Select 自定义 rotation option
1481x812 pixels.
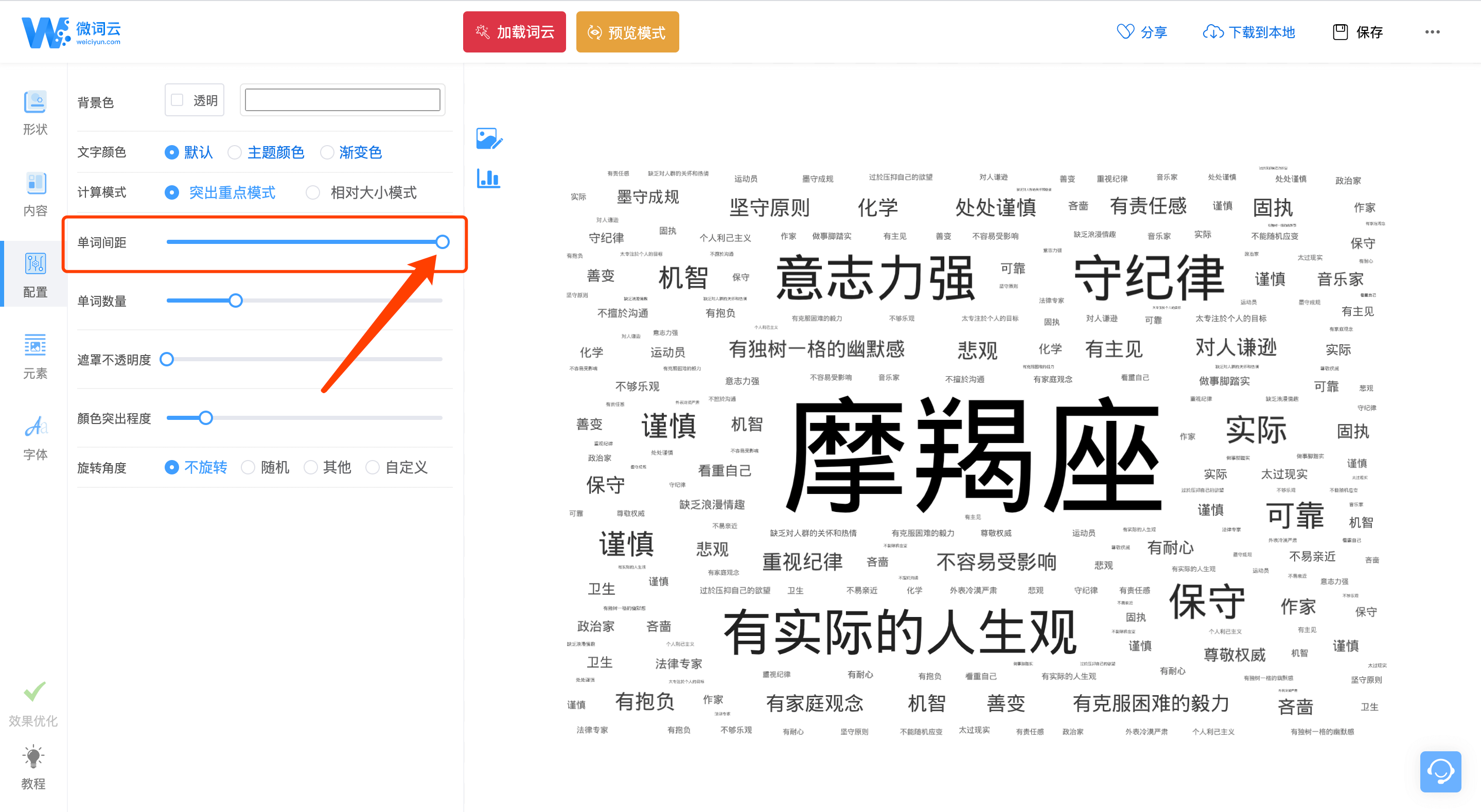tap(397, 467)
